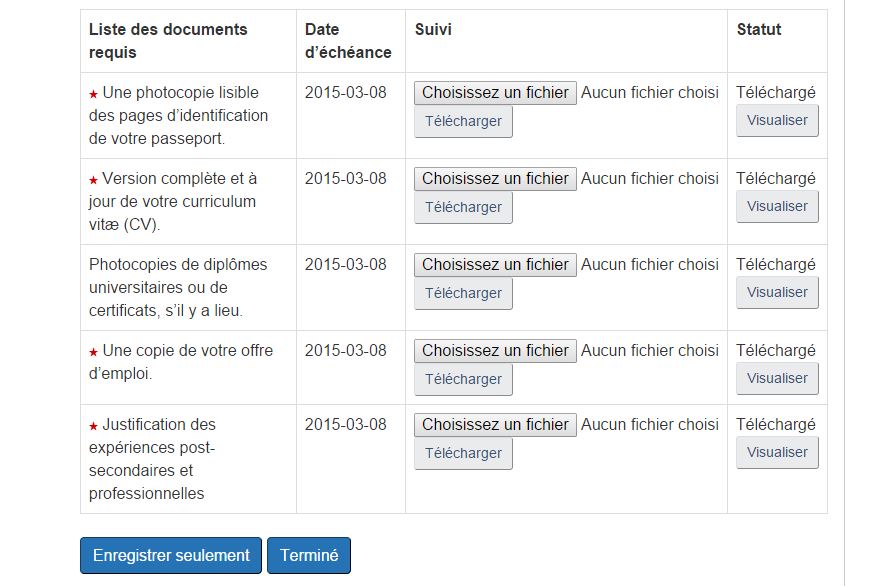Choose a file for the offre d'emploi
Screen dimensions: 874x586
tap(495, 351)
